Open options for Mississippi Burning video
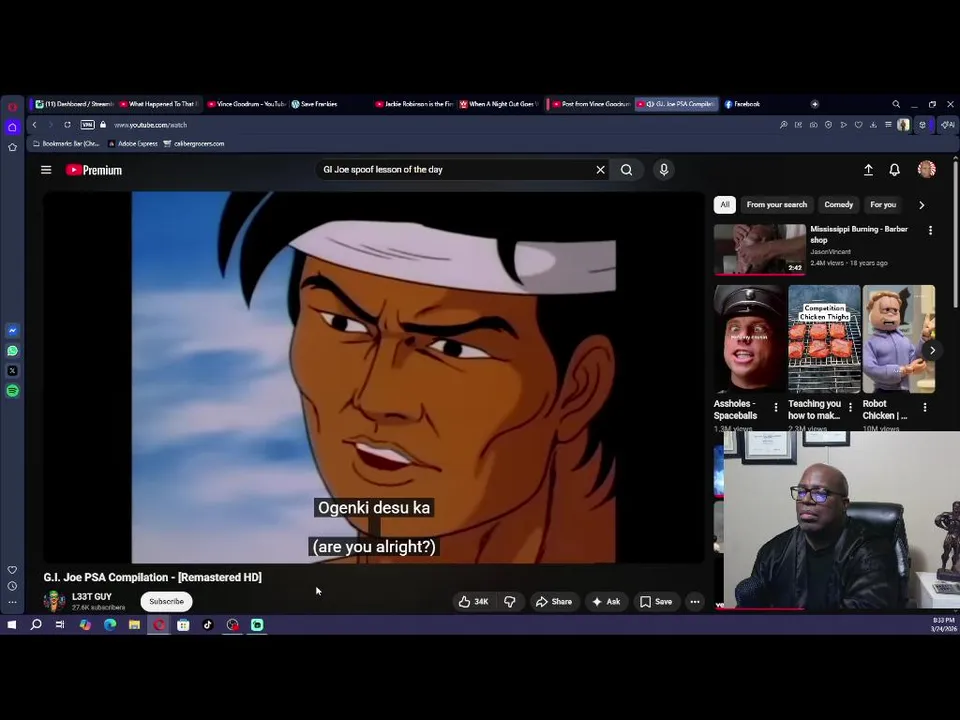This screenshot has height=720, width=960. (x=930, y=230)
